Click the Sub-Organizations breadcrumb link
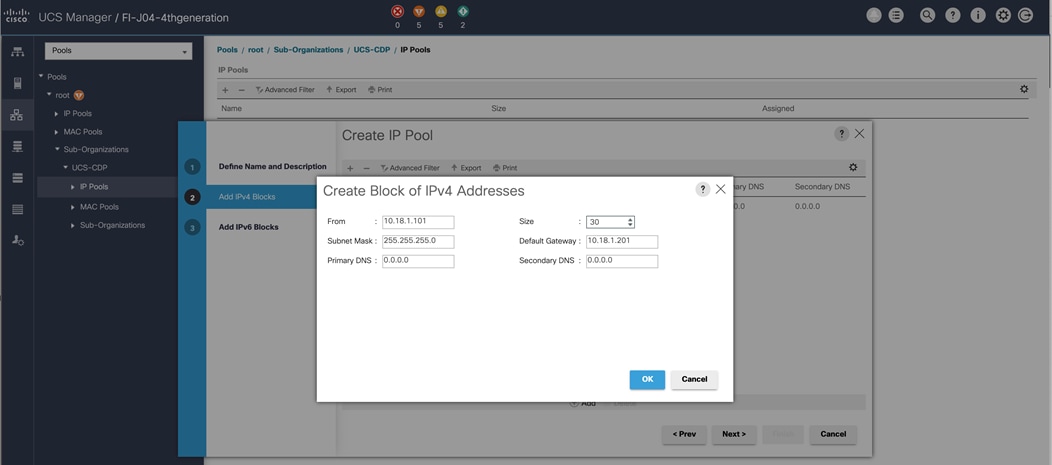 tap(309, 50)
